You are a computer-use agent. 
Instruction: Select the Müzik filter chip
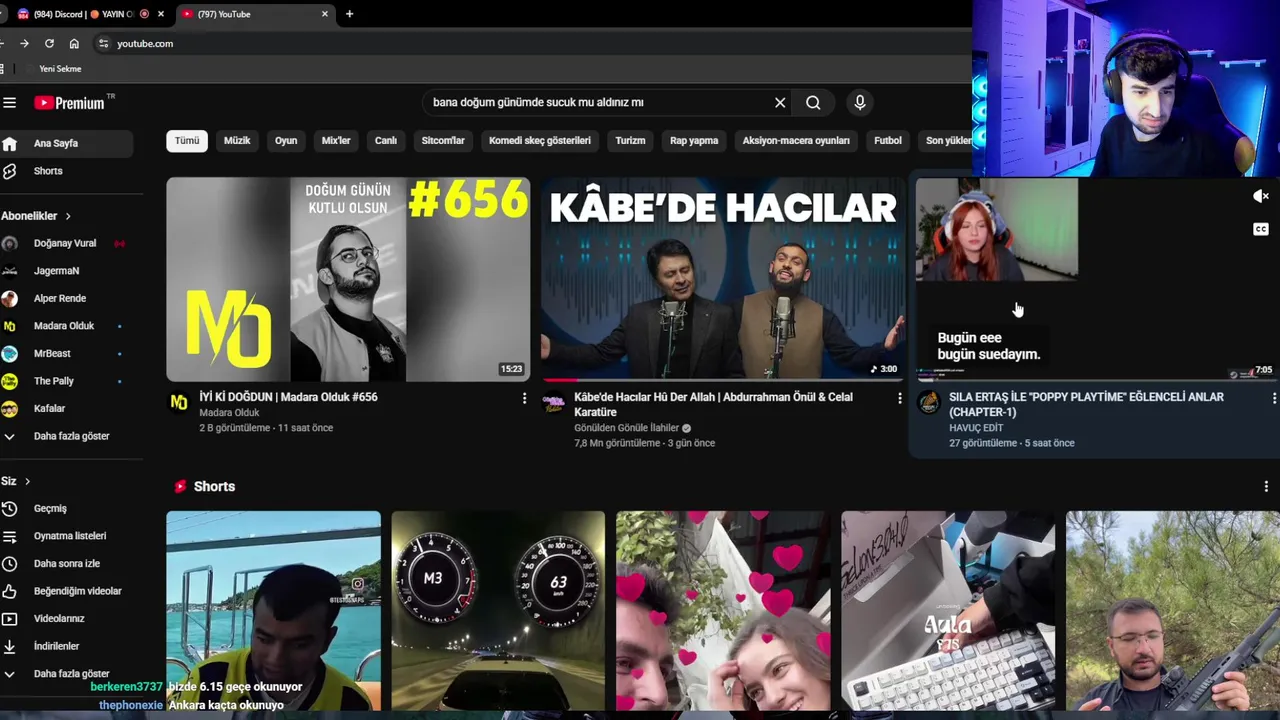tap(237, 141)
